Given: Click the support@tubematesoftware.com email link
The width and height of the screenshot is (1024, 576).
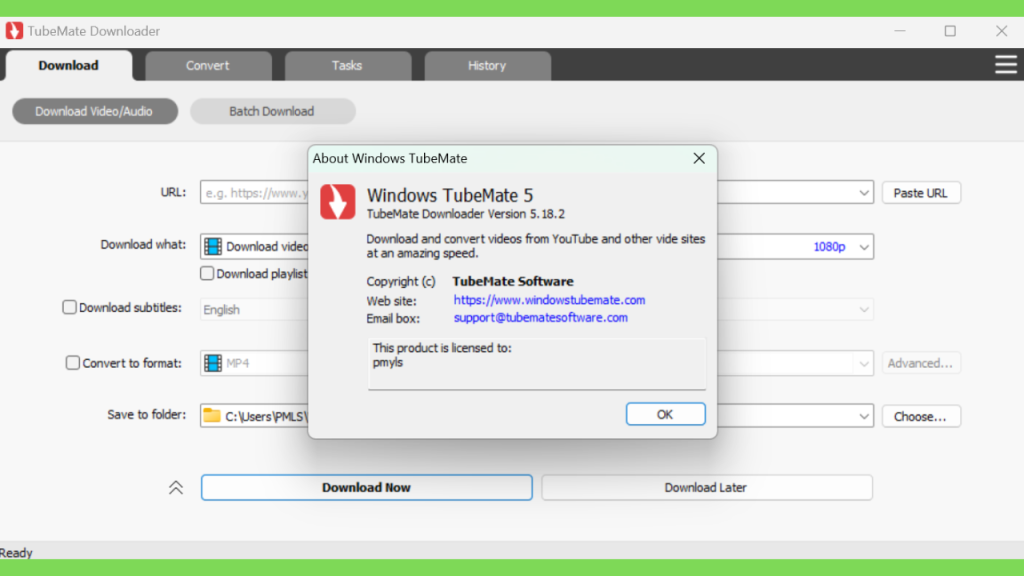Looking at the screenshot, I should 541,317.
